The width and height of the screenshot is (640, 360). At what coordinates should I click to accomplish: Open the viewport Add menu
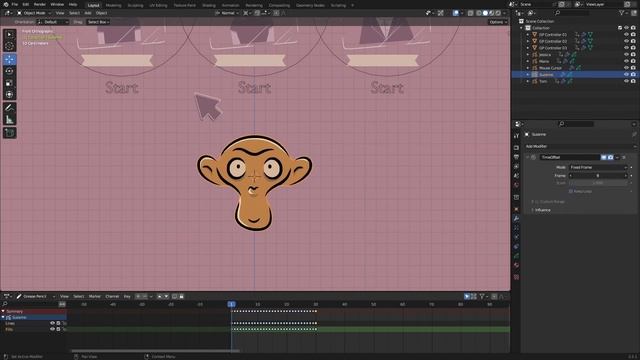[x=88, y=13]
